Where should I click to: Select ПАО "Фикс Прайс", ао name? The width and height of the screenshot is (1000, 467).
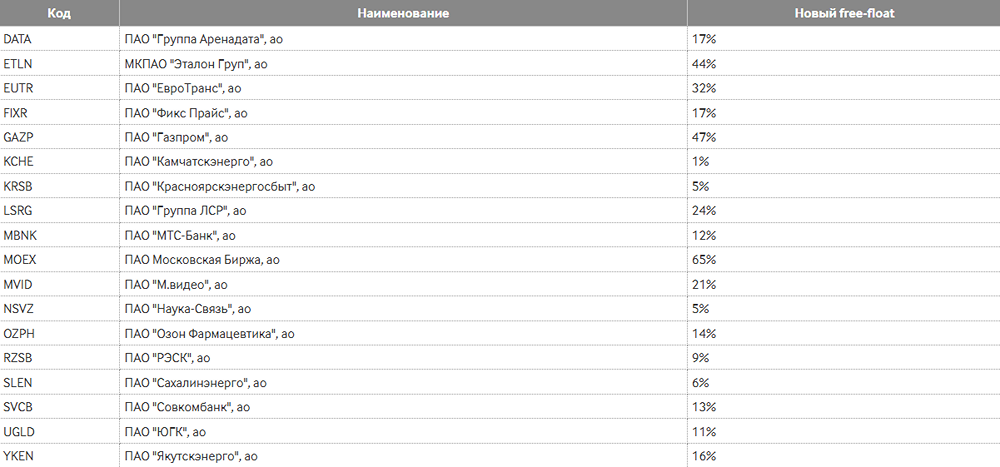(185, 113)
